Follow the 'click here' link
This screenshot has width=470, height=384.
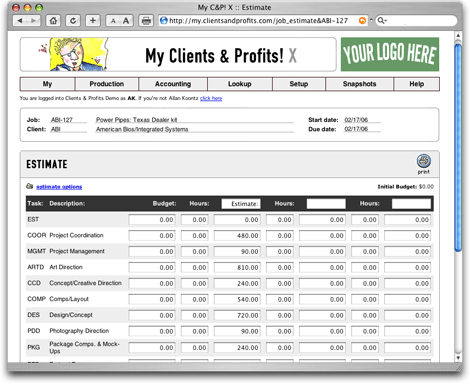click(x=211, y=98)
